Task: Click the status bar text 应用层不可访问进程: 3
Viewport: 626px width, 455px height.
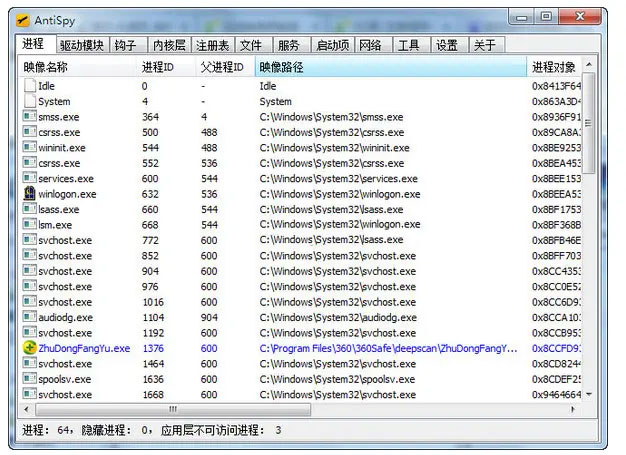Action: click(x=221, y=430)
